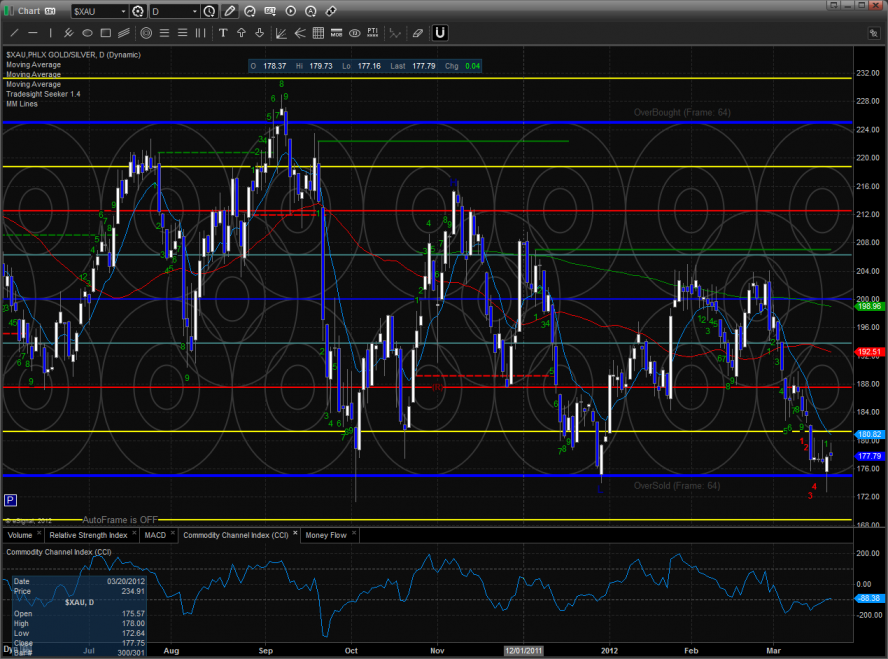Viewport: 888px width, 659px height.
Task: Insert an up arrow marker
Action: click(x=242, y=32)
